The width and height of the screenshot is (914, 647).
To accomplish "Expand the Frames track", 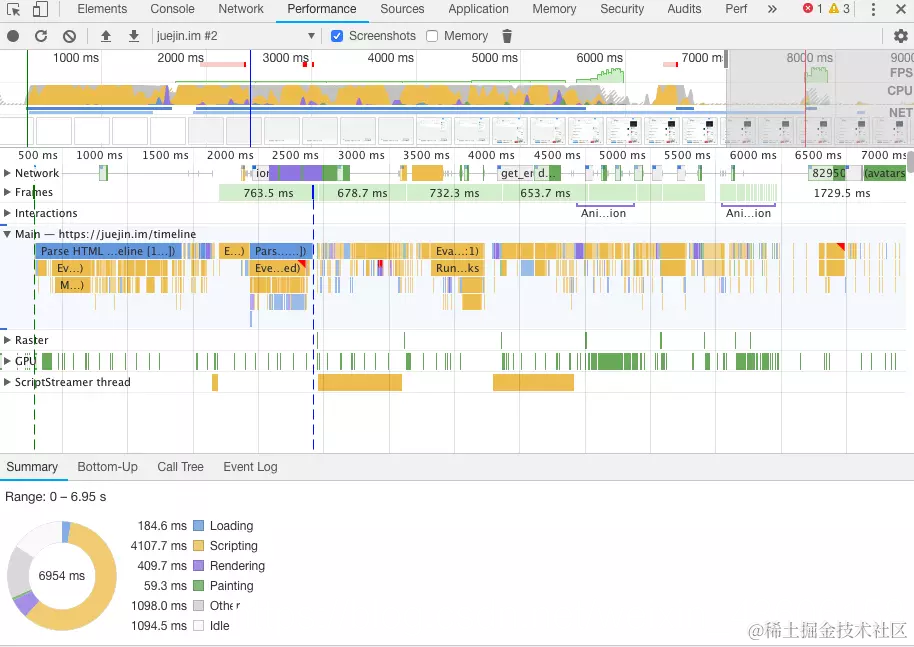I will pos(7,192).
